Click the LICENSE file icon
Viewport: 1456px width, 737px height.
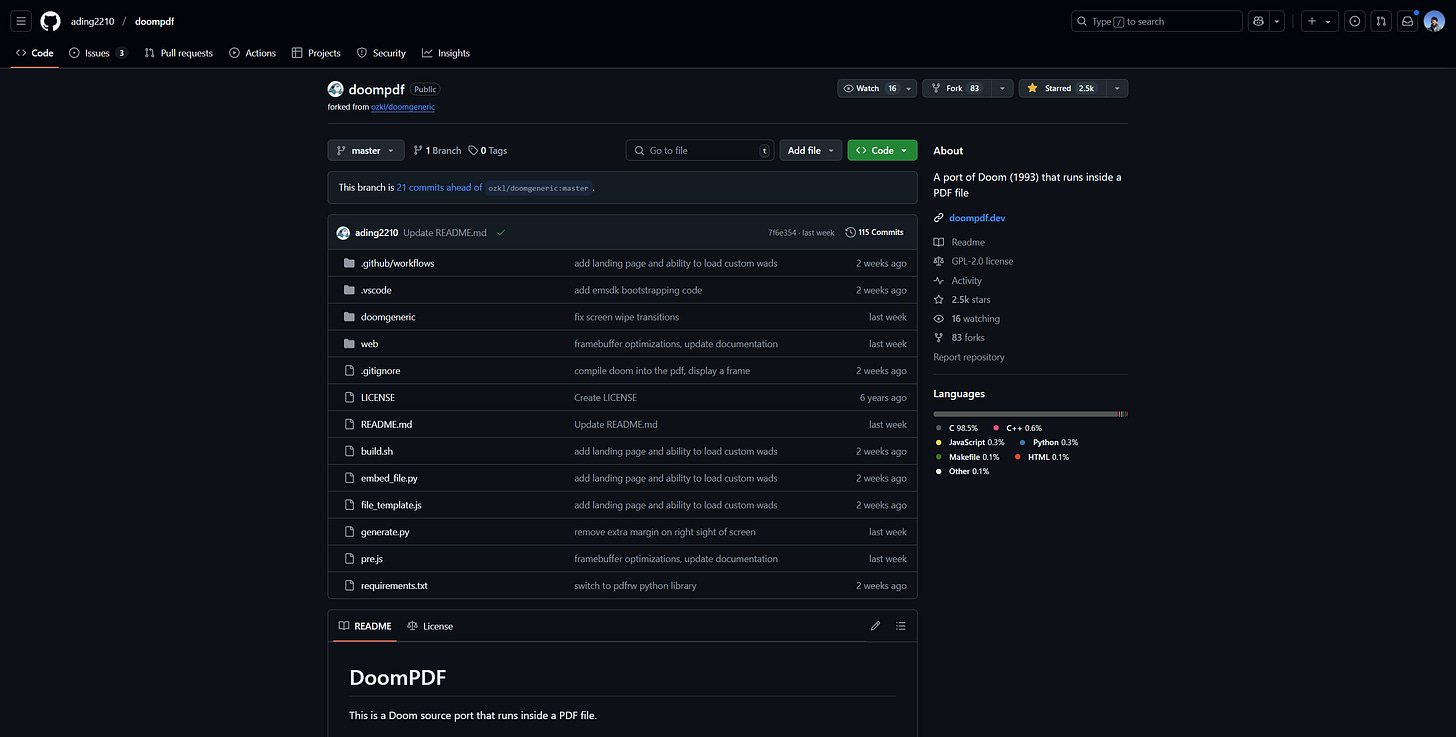pos(350,397)
